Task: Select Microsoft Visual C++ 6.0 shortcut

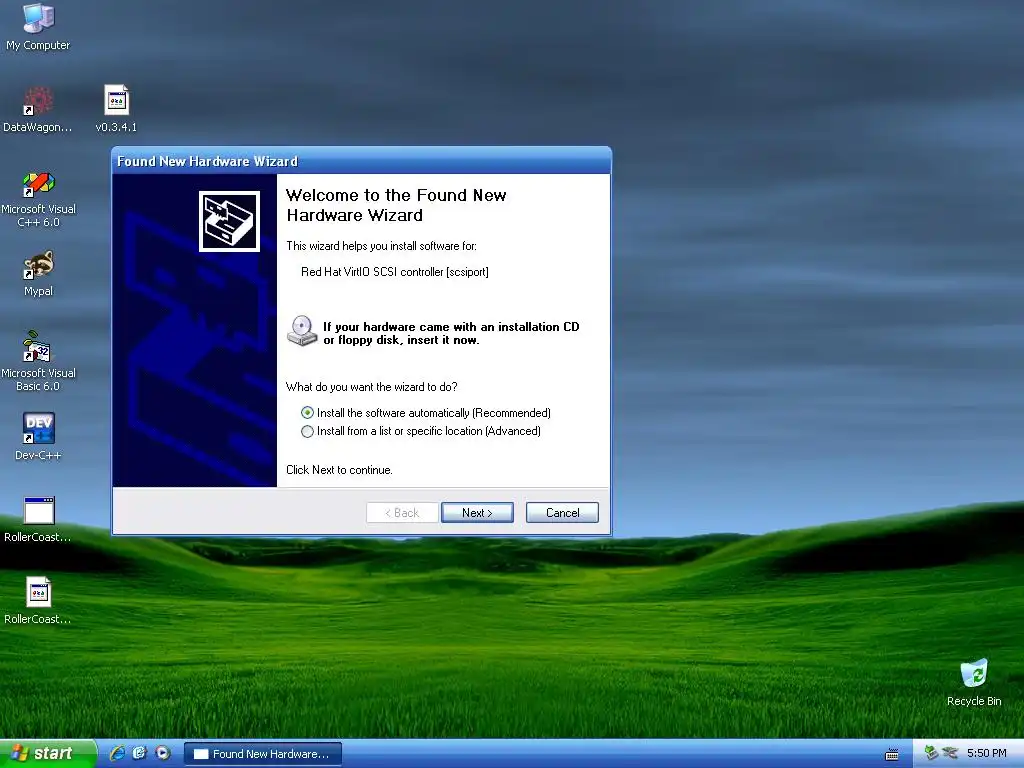Action: pos(39,199)
